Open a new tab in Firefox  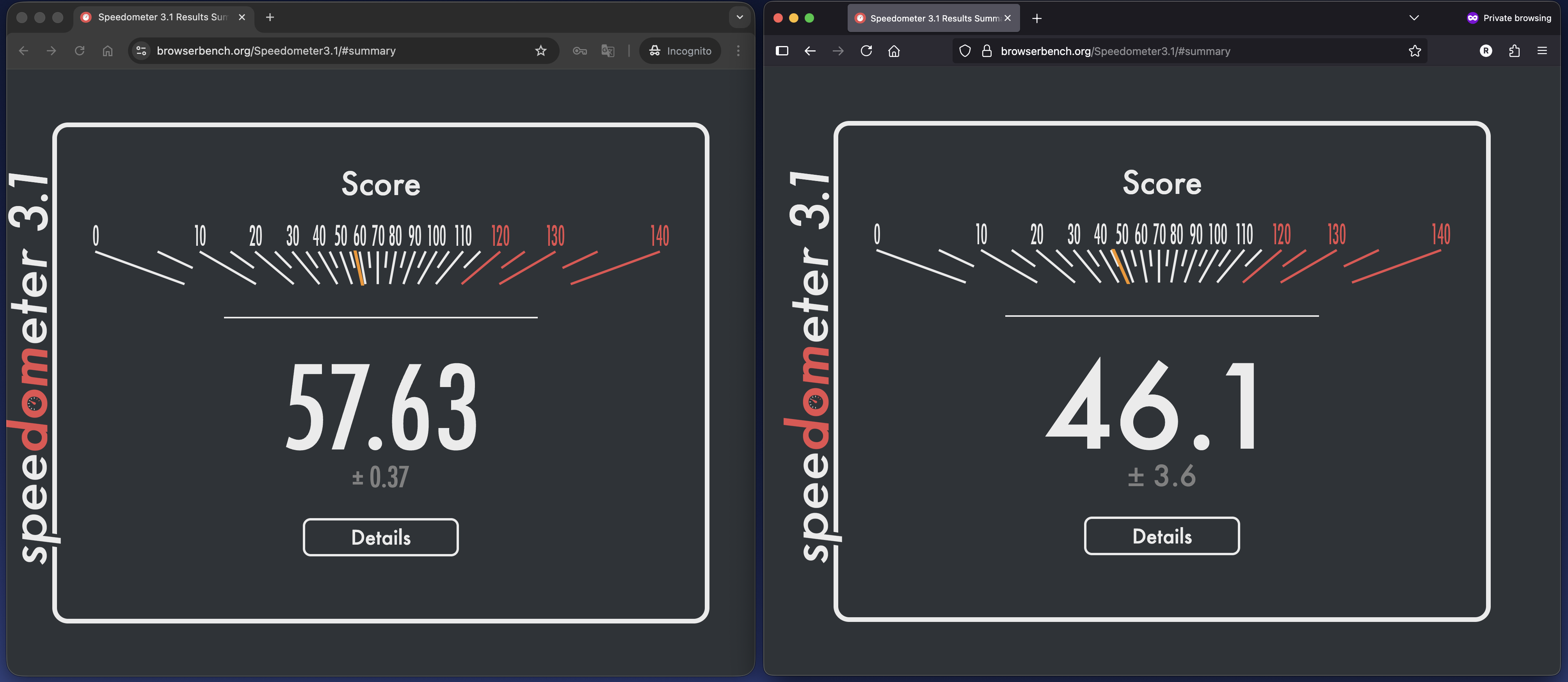coord(1036,18)
